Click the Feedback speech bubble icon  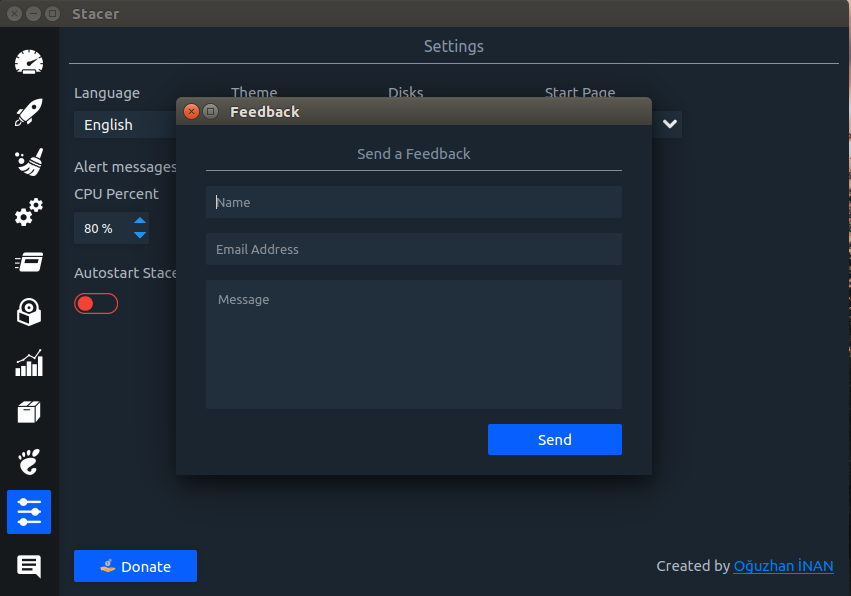click(x=29, y=566)
